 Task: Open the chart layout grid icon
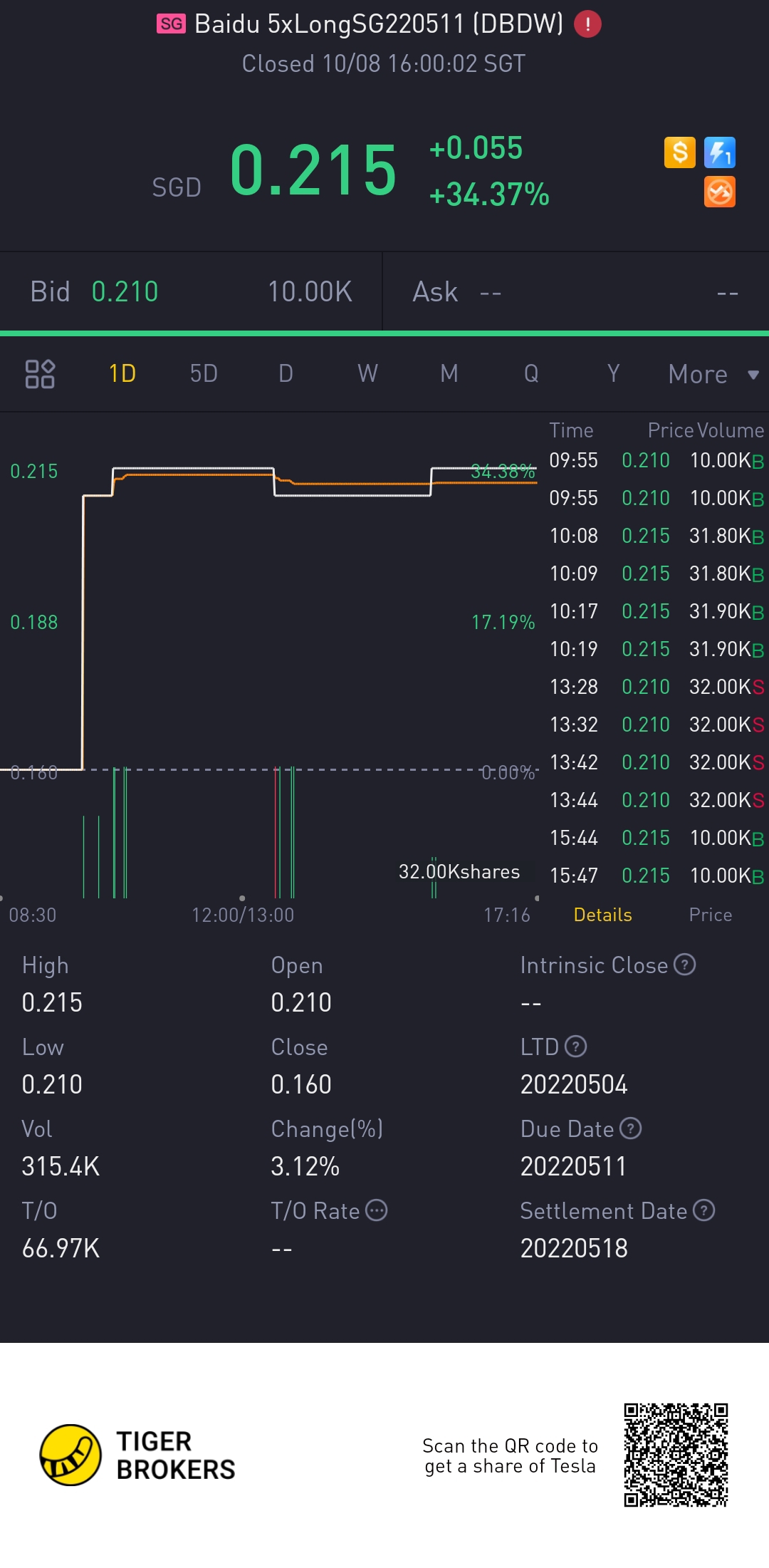[x=40, y=374]
